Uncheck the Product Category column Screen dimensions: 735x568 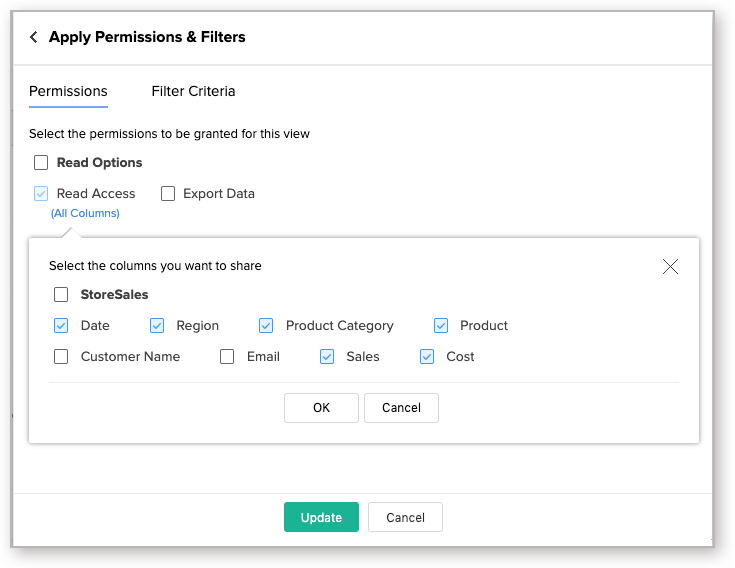pyautogui.click(x=266, y=326)
